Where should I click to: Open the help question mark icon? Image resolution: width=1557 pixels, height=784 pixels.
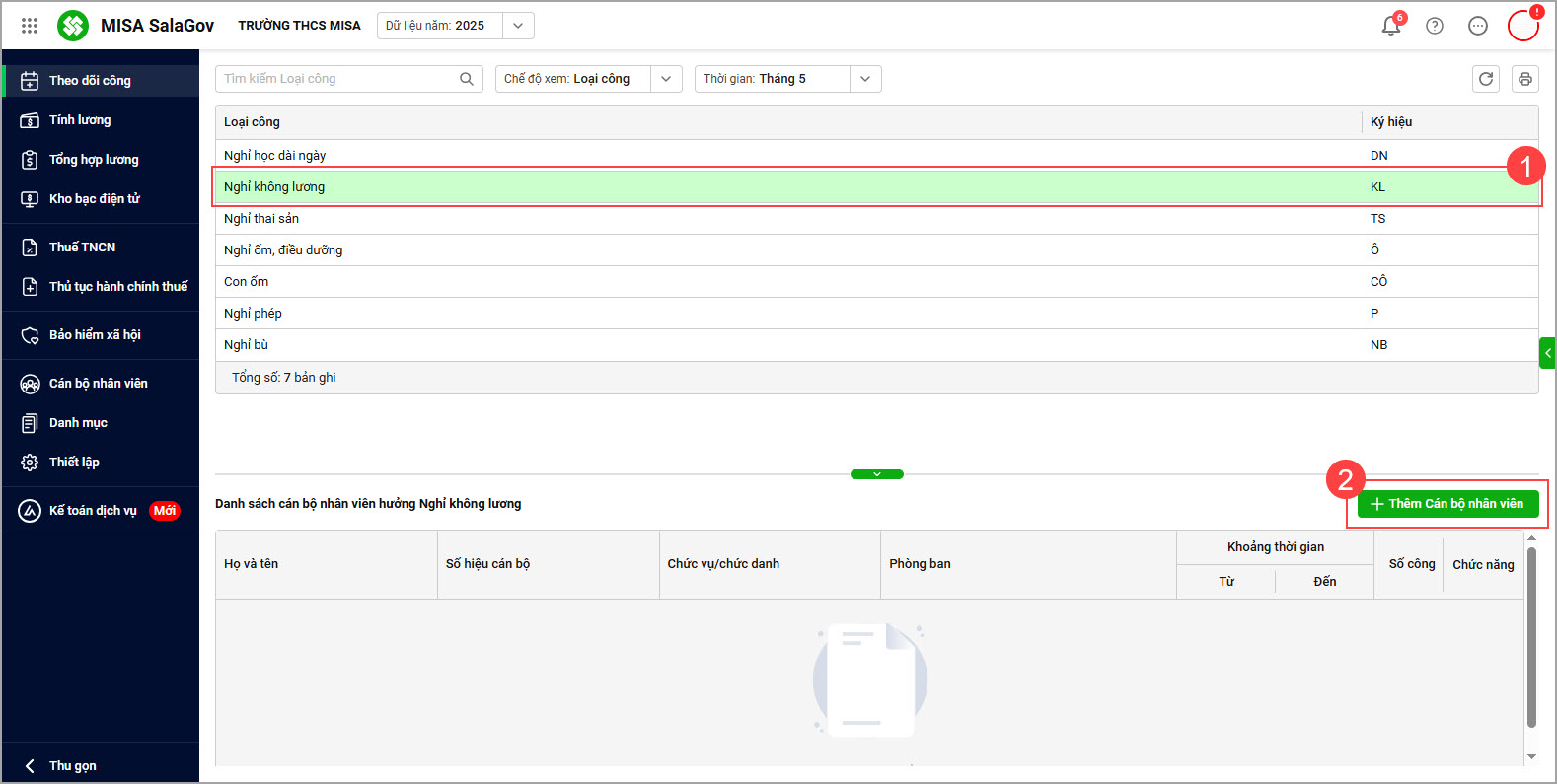tap(1435, 26)
